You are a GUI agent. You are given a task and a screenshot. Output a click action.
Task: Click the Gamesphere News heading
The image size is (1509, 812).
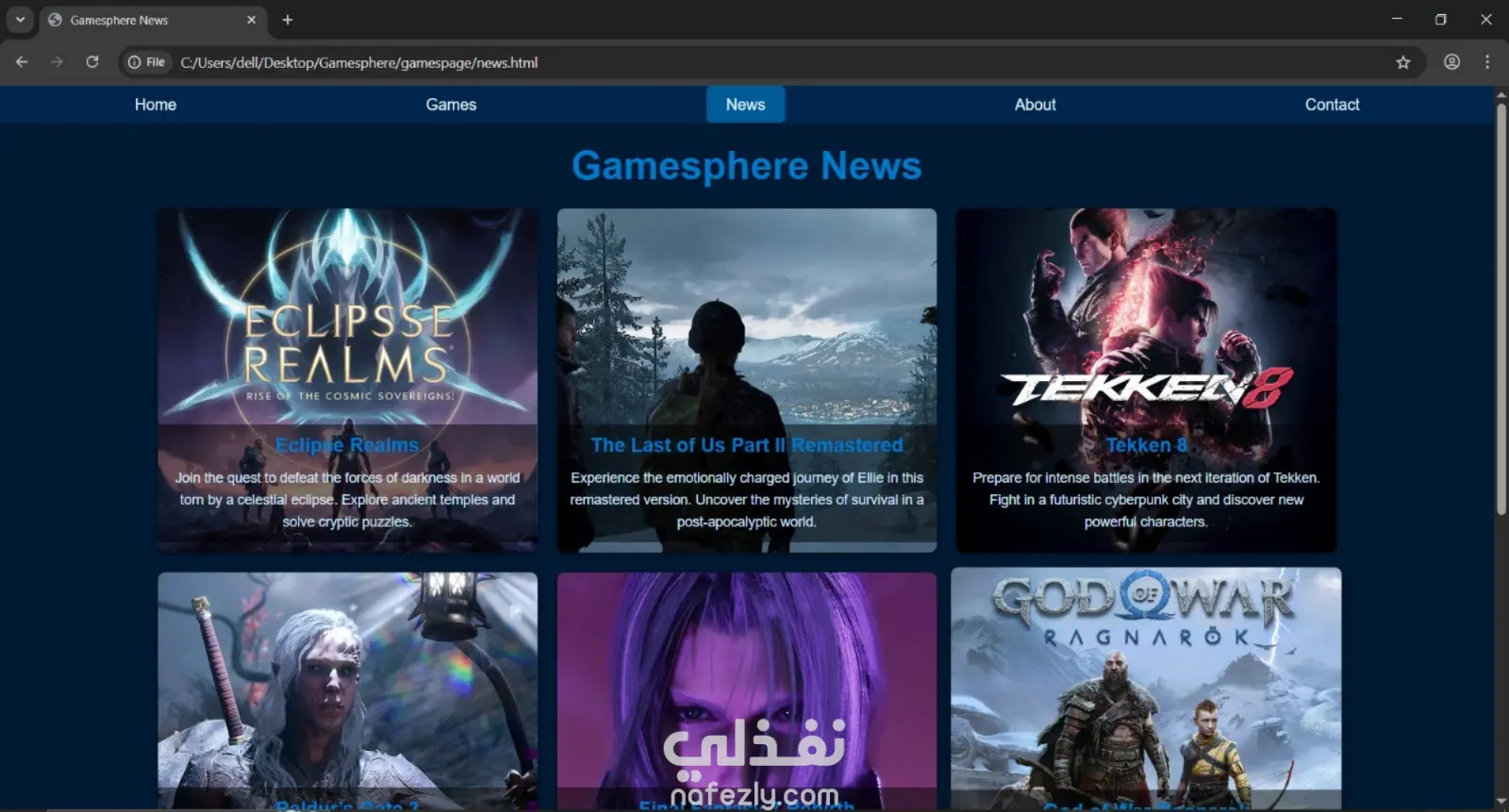pyautogui.click(x=746, y=166)
